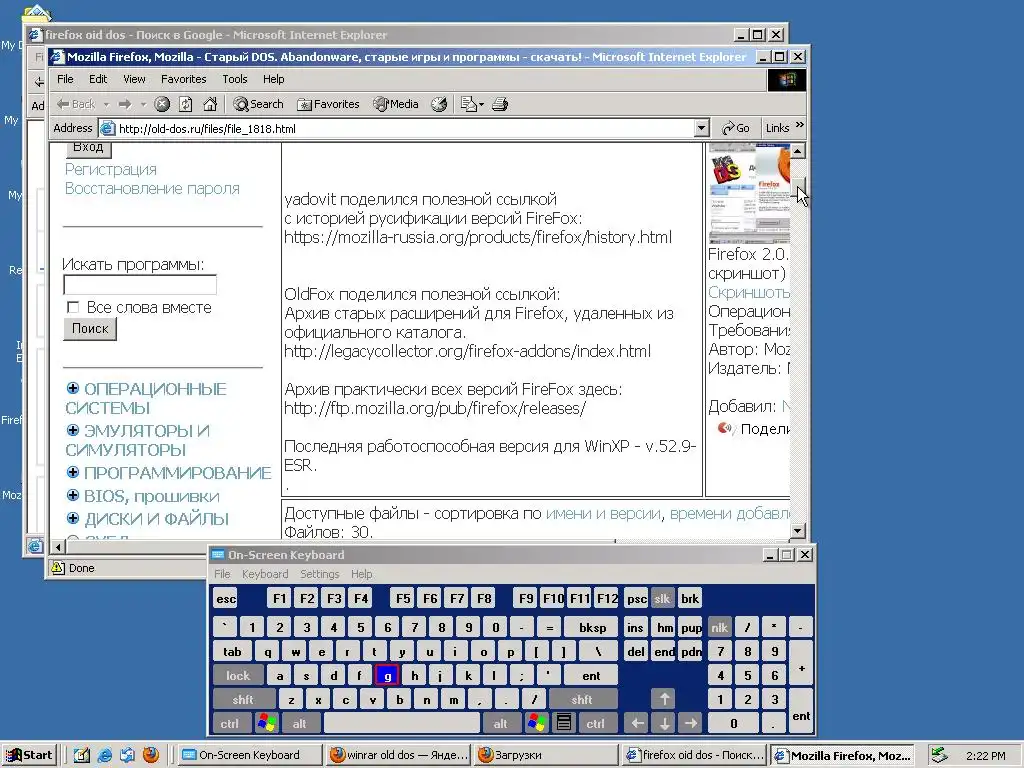1024x768 pixels.
Task: Open the address bar dropdown arrow
Action: pos(701,128)
